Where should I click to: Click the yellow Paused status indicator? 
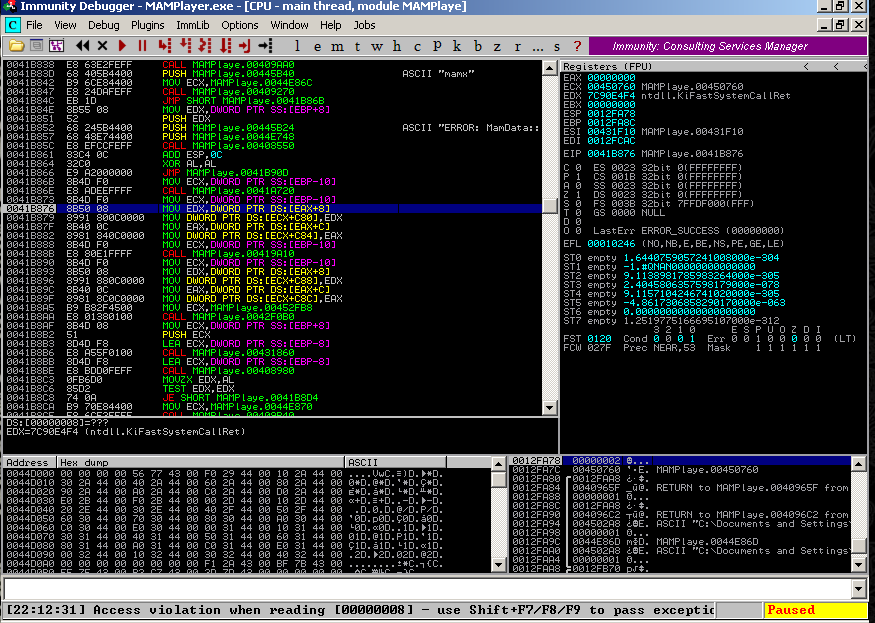pyautogui.click(x=815, y=610)
